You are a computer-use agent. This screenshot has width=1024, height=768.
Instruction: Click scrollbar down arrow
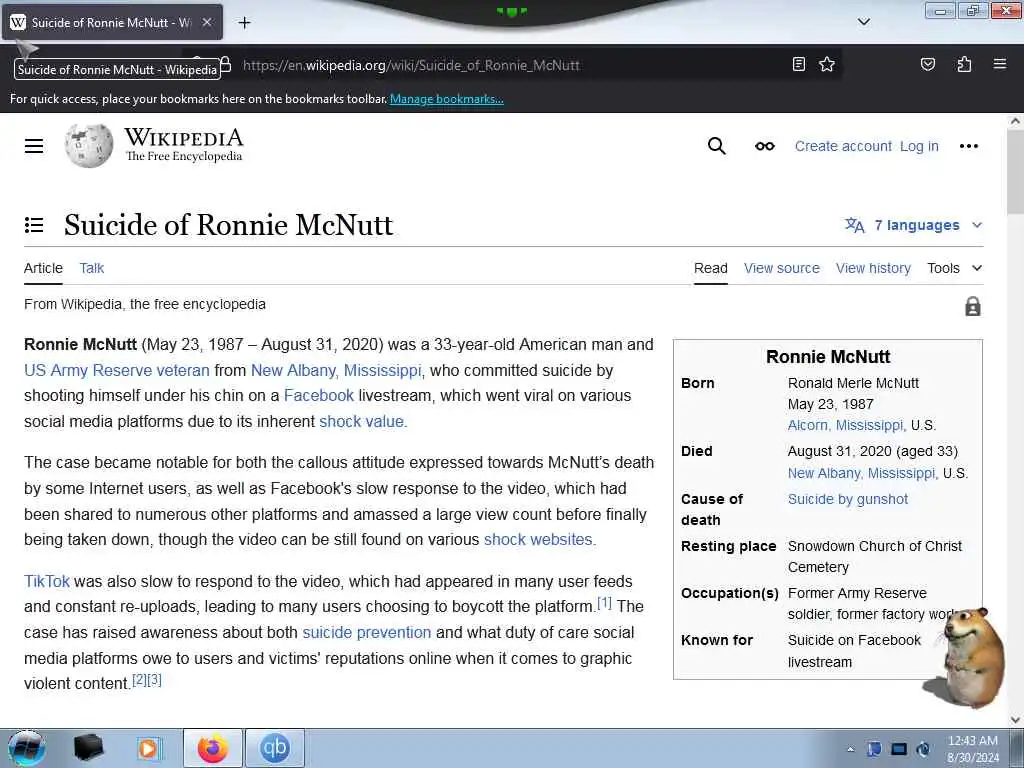1015,720
